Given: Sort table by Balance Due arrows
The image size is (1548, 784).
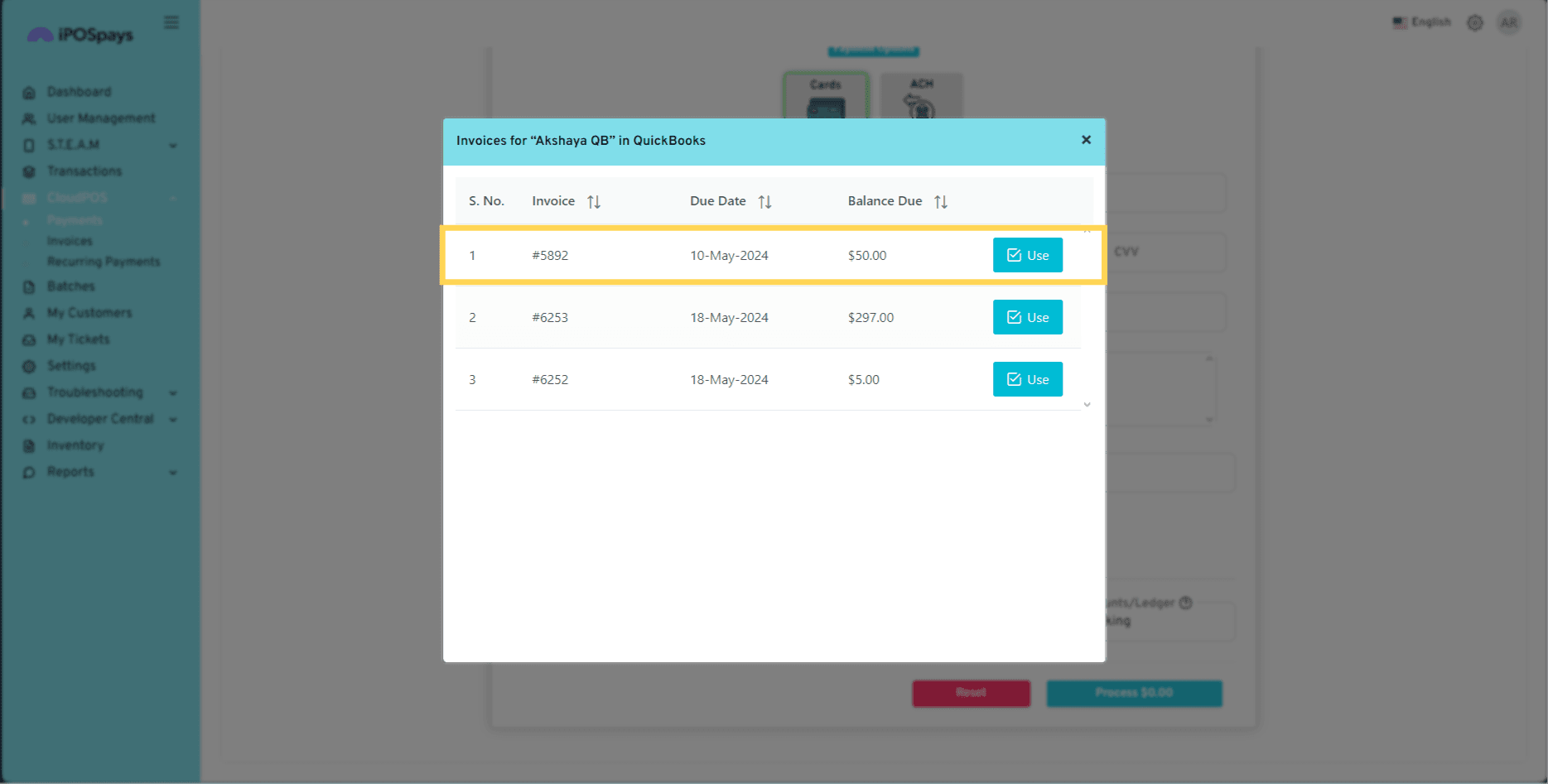Looking at the screenshot, I should pos(941,201).
